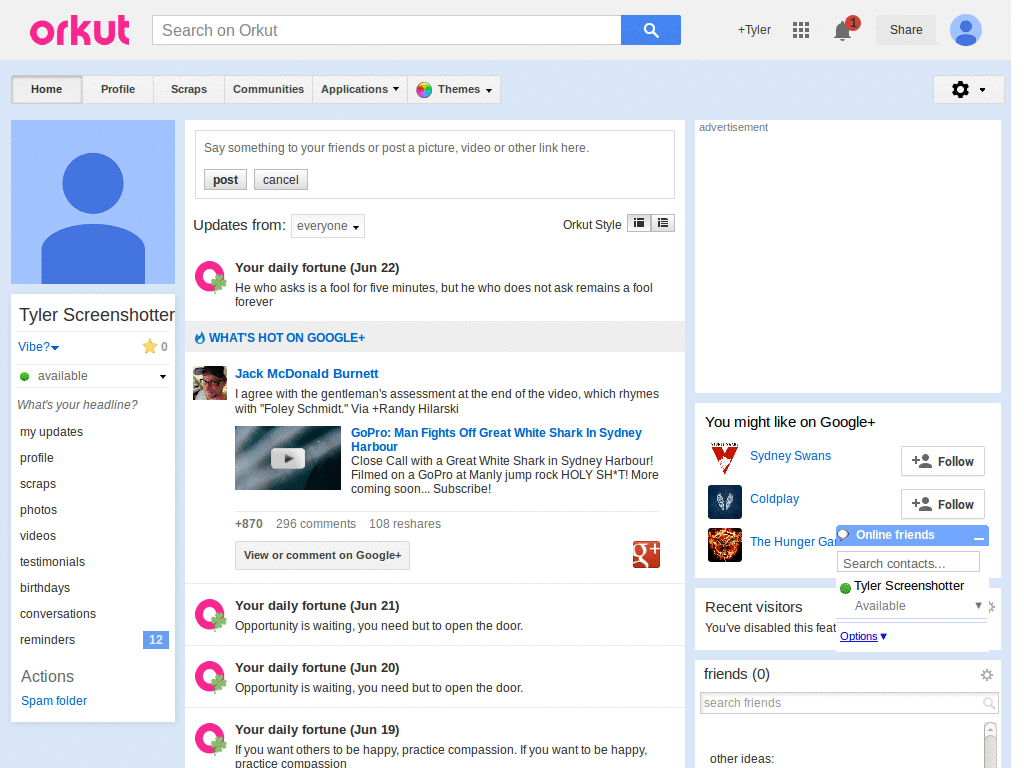Click the blue search magnifier button
Image resolution: width=1024 pixels, height=768 pixels.
click(x=650, y=30)
